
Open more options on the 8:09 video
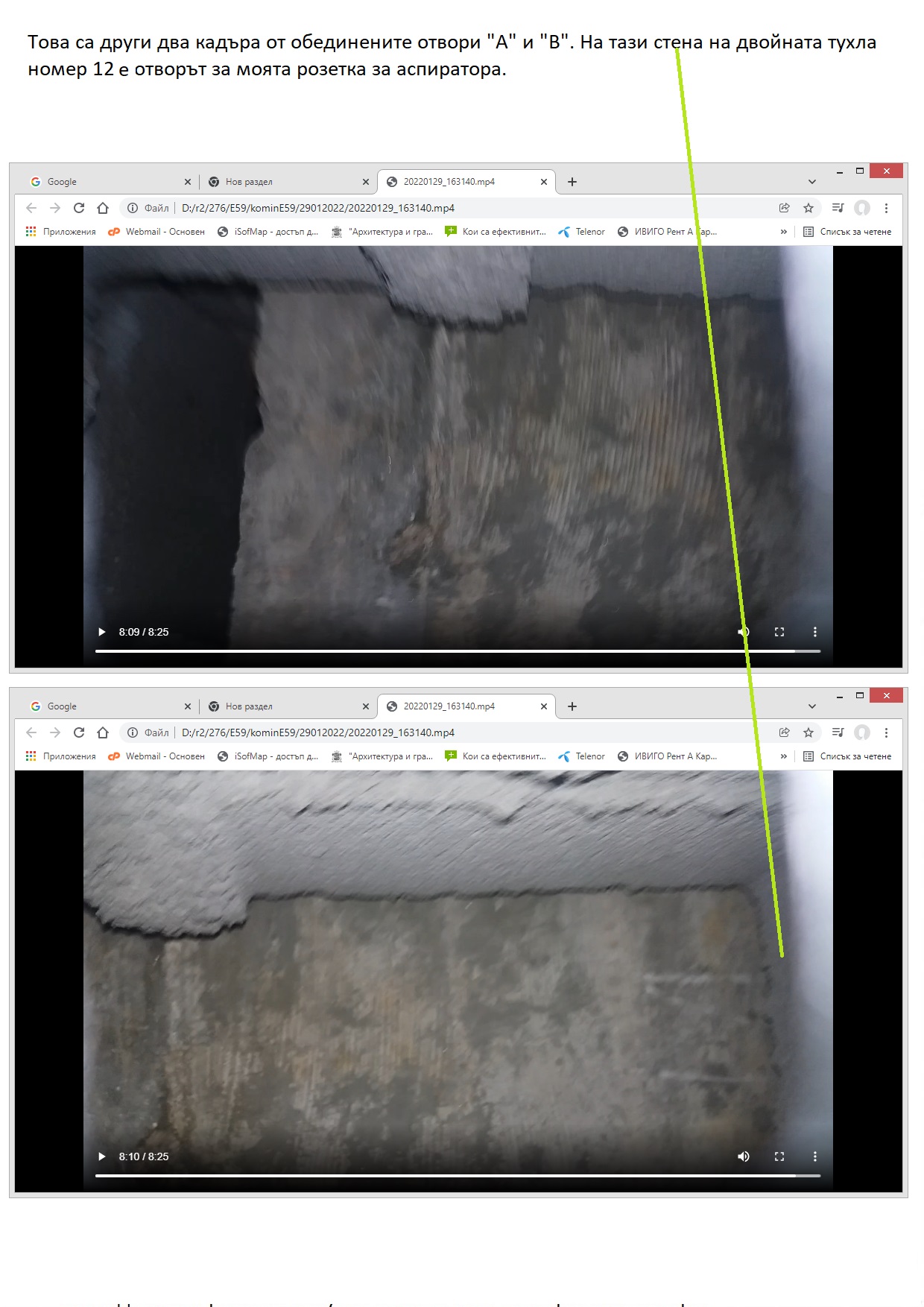814,632
